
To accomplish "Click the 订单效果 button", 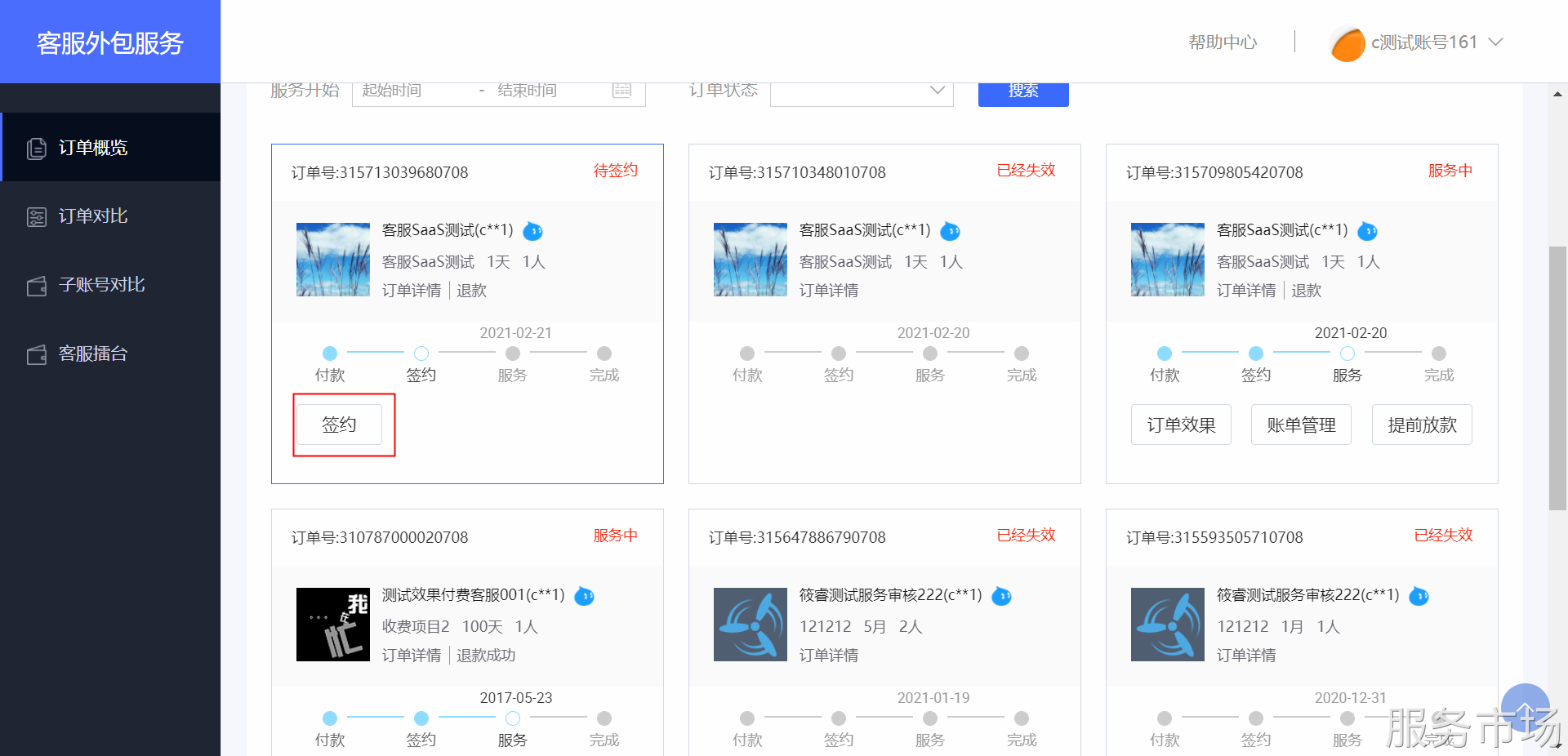I will click(1181, 425).
